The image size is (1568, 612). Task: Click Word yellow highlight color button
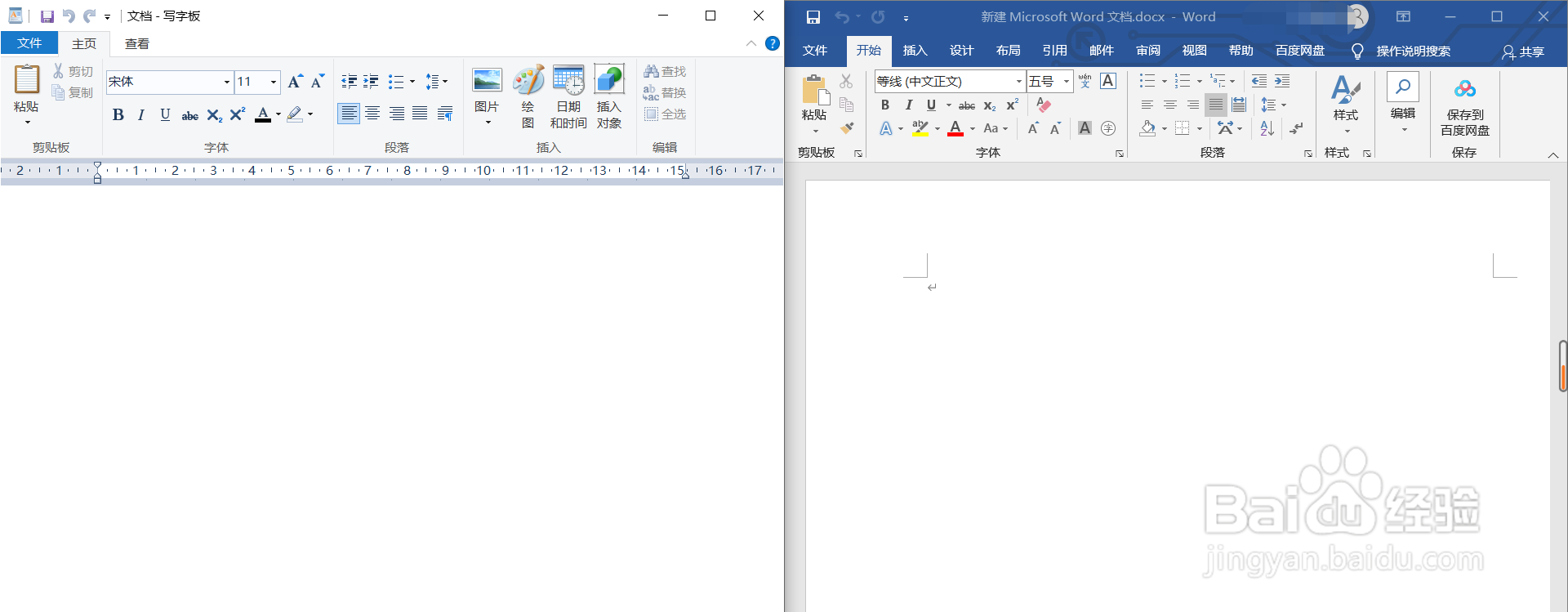coord(920,128)
